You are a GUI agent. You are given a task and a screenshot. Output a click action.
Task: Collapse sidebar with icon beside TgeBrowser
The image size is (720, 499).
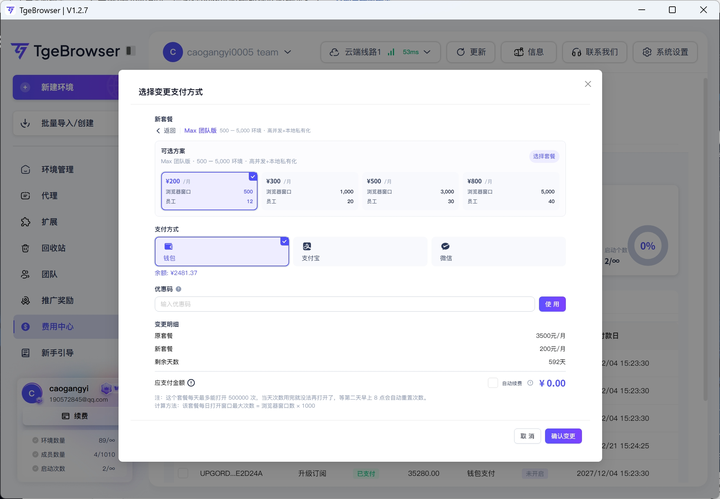(131, 50)
